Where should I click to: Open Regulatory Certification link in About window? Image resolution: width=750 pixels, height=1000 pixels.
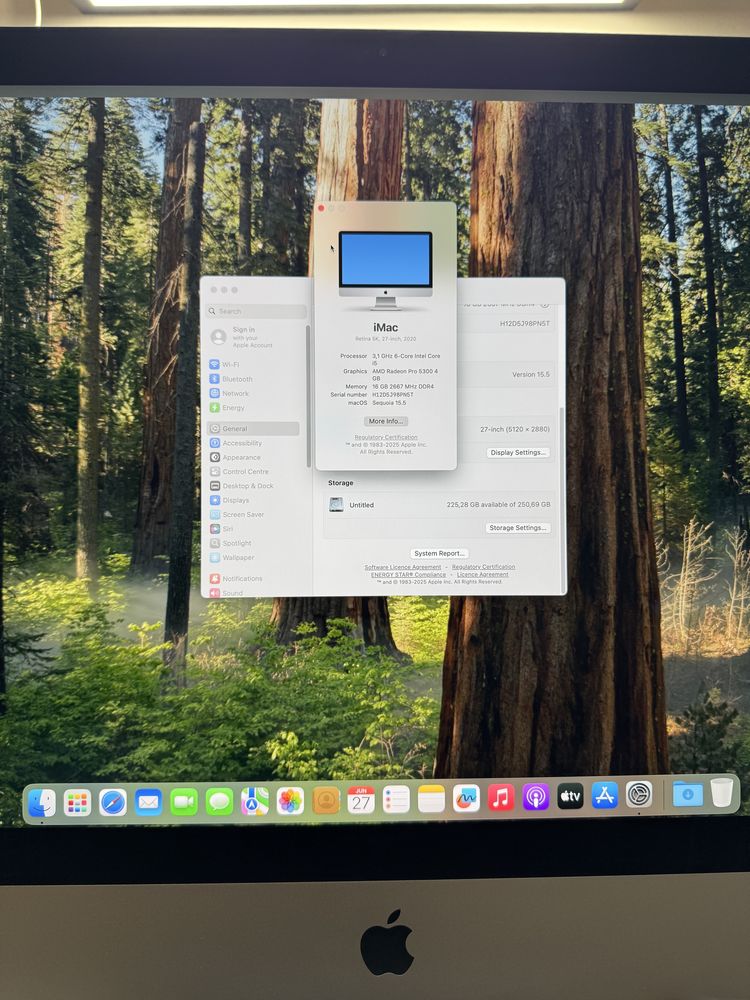coord(386,438)
